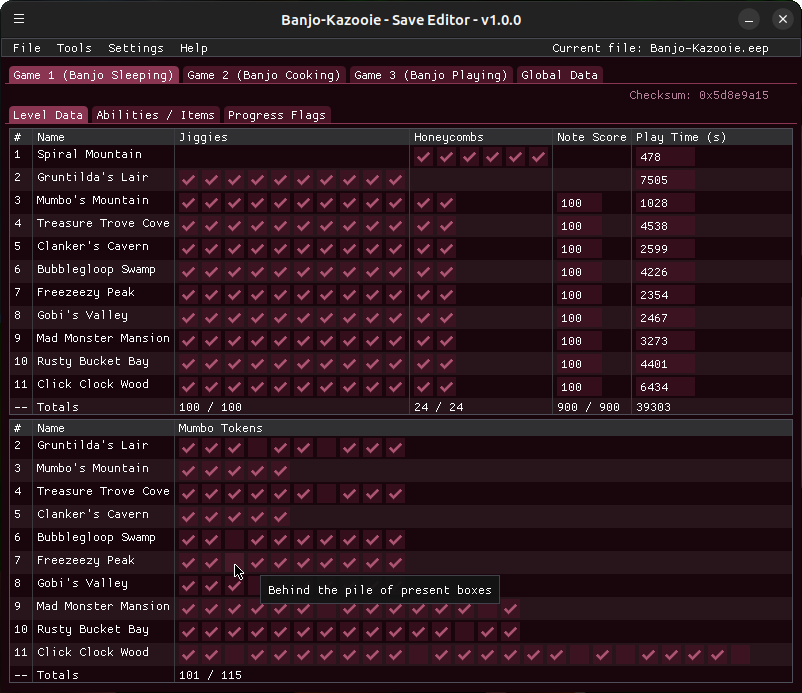Image resolution: width=802 pixels, height=693 pixels.
Task: Edit Treasure Trove Cove play time 4538
Action: tap(665, 226)
